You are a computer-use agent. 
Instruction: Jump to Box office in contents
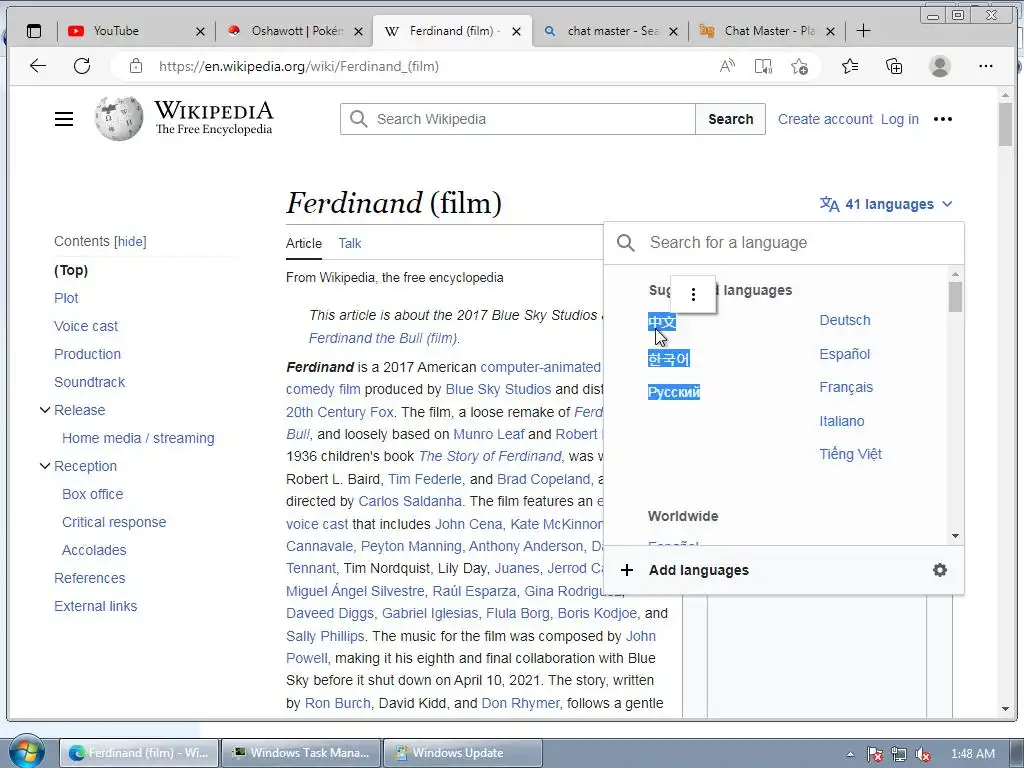92,494
